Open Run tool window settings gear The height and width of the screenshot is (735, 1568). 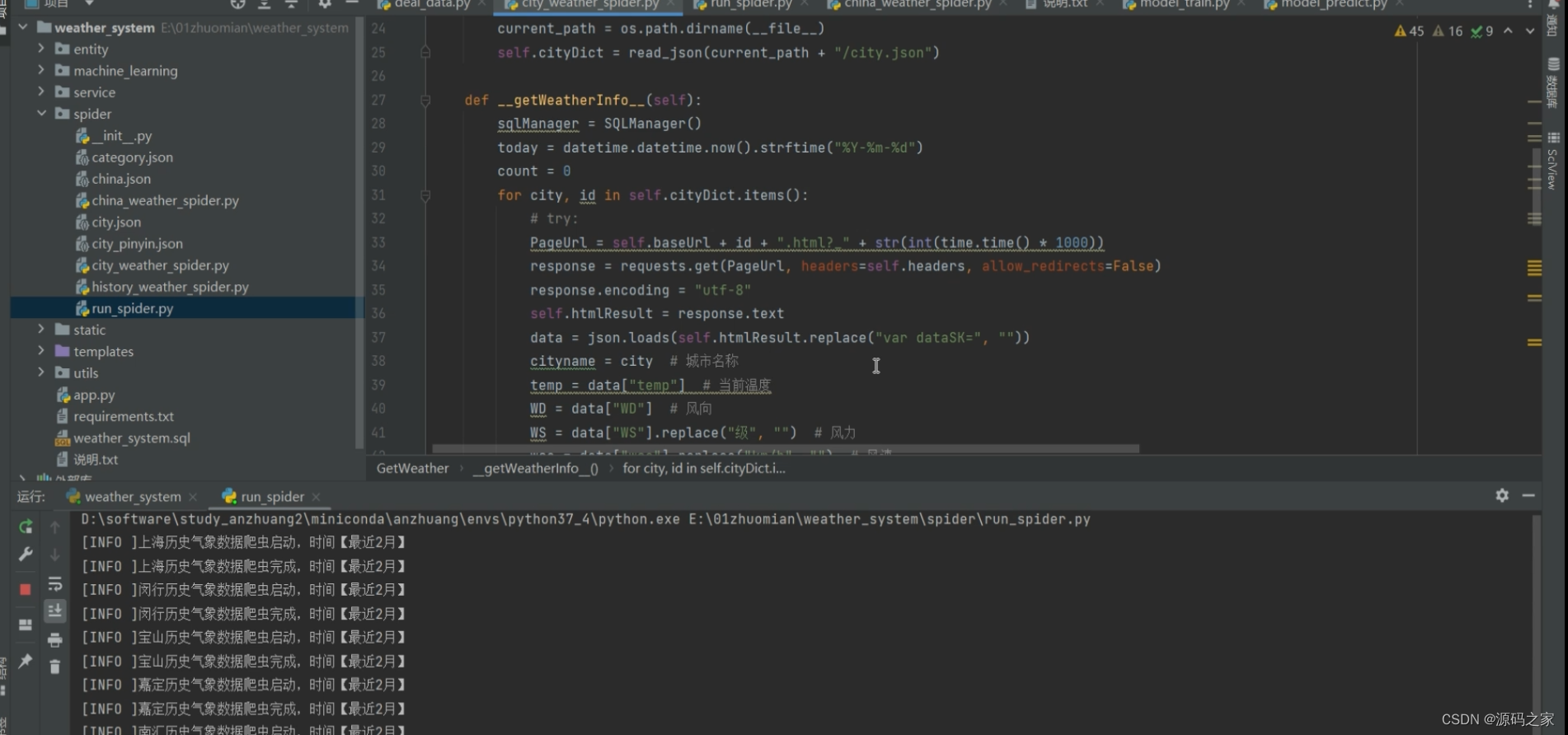tap(1502, 495)
